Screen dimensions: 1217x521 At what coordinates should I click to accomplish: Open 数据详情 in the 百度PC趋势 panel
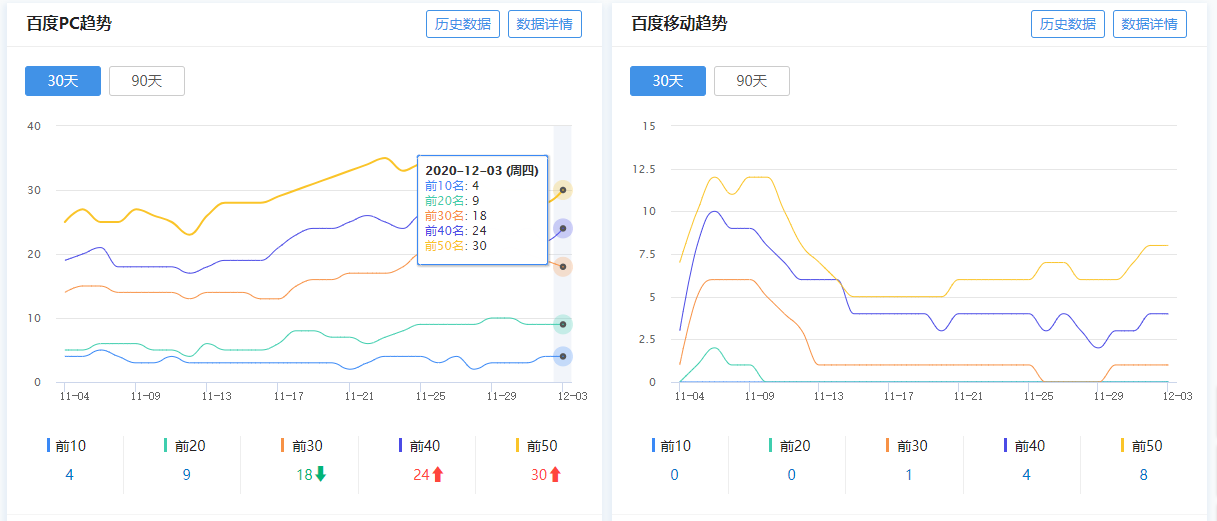(544, 24)
